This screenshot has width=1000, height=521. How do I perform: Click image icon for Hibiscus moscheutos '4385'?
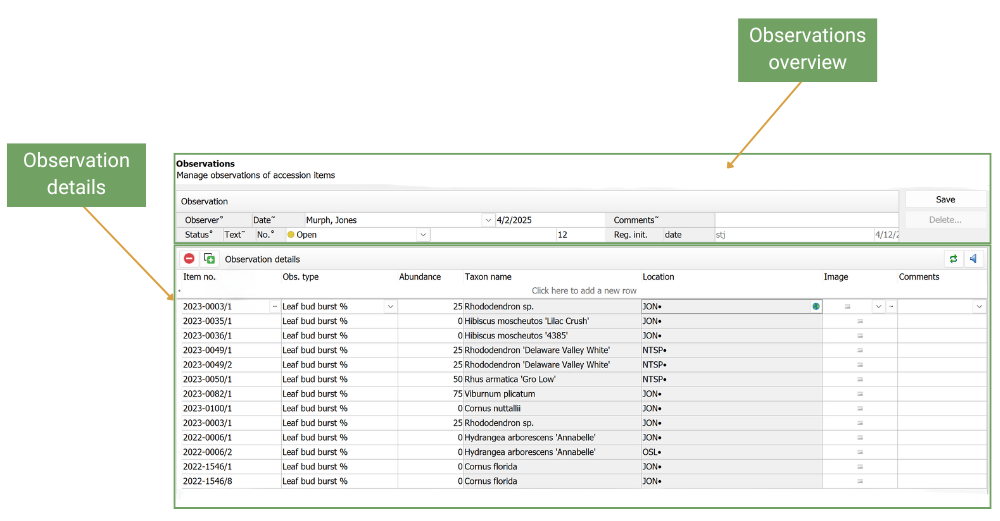(860, 336)
